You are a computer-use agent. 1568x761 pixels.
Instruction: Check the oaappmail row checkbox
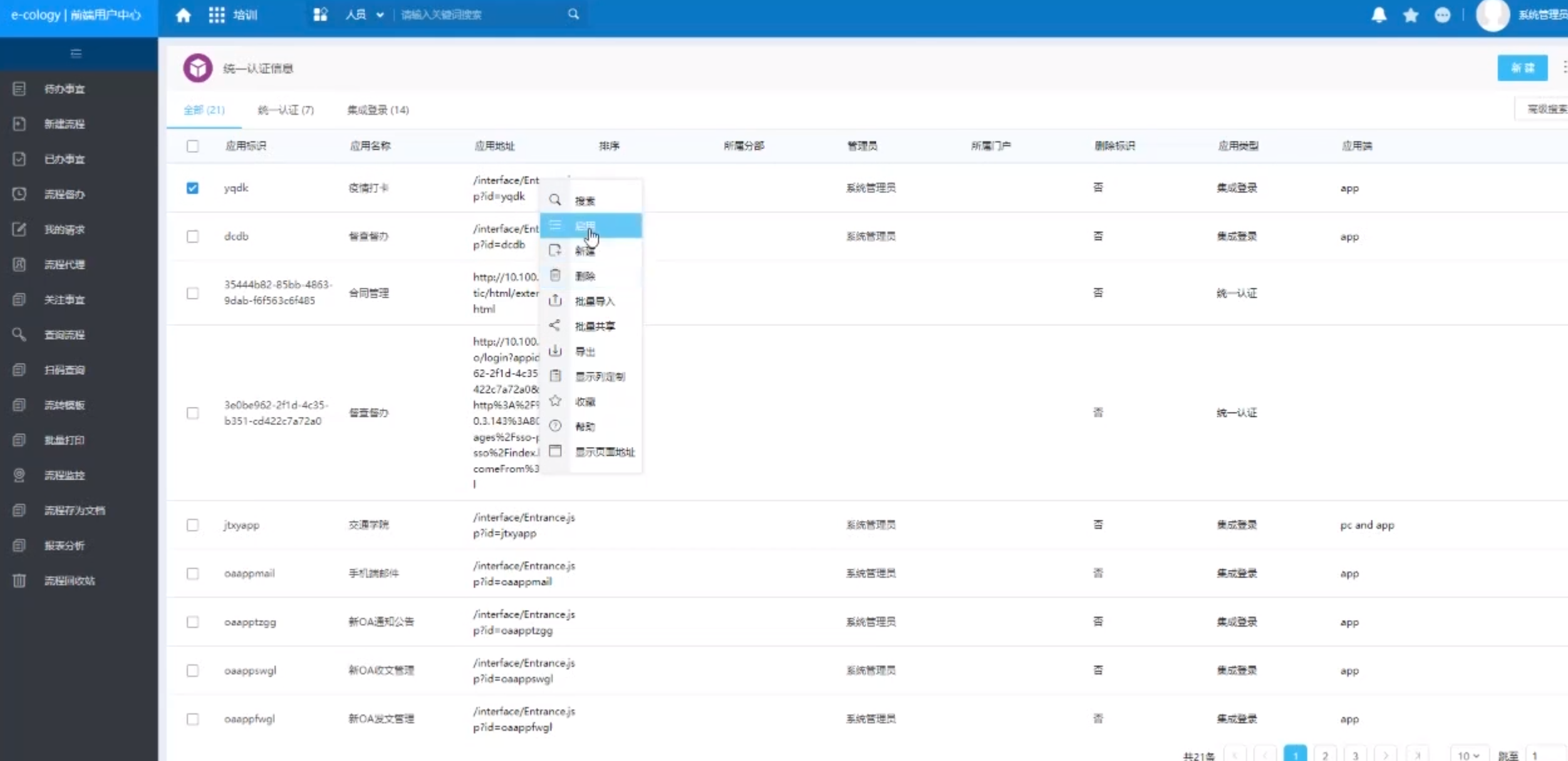[192, 574]
